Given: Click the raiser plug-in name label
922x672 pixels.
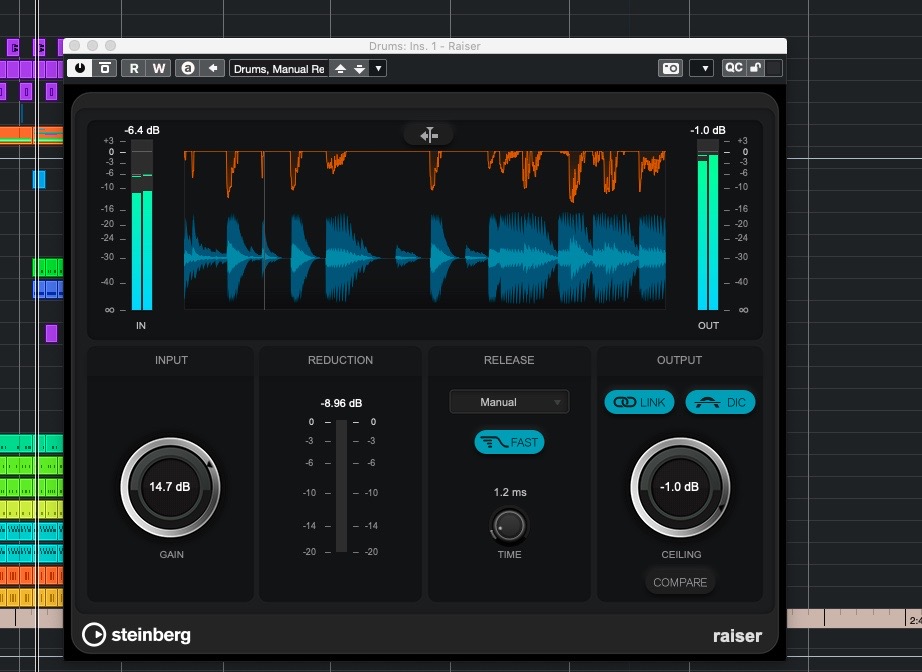Looking at the screenshot, I should point(737,636).
